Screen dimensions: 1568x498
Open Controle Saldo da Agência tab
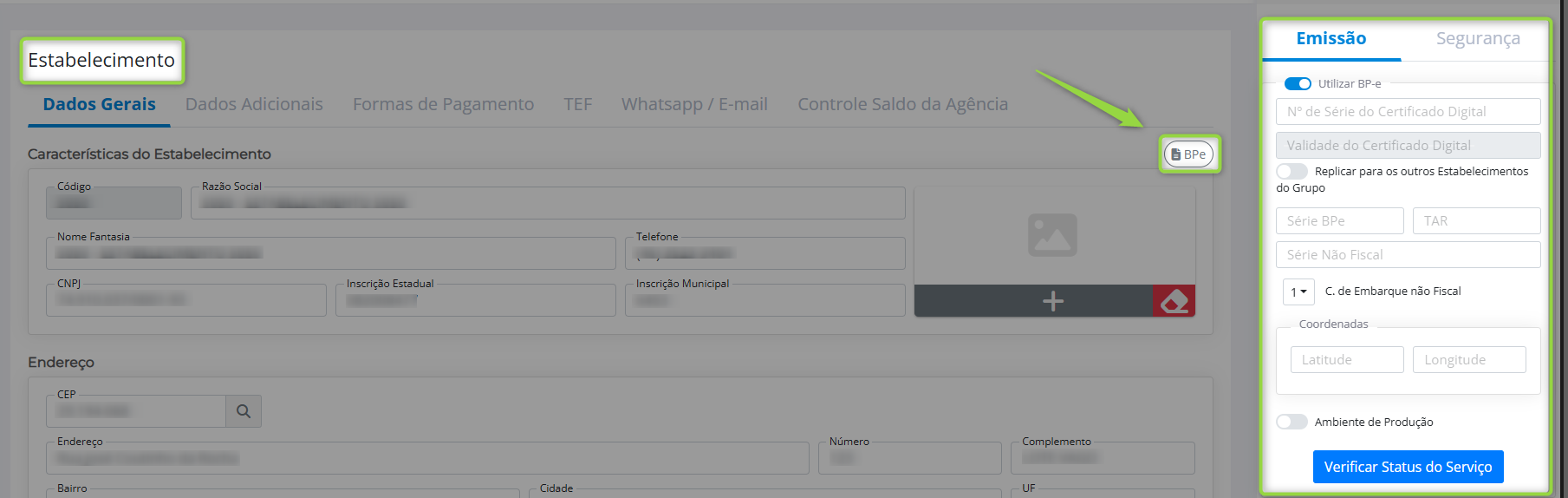902,104
